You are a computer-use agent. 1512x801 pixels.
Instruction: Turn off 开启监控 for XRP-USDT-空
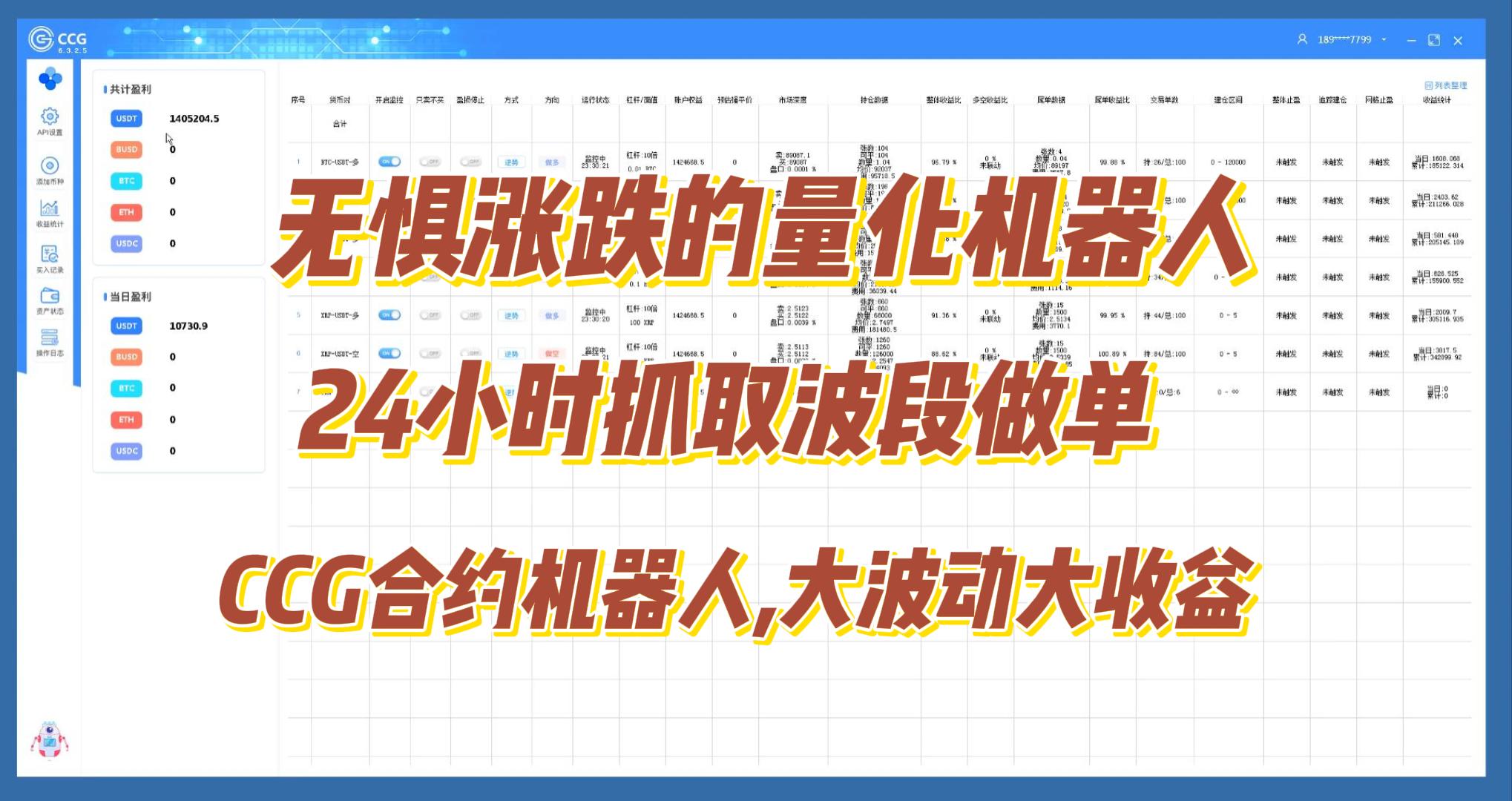click(389, 354)
